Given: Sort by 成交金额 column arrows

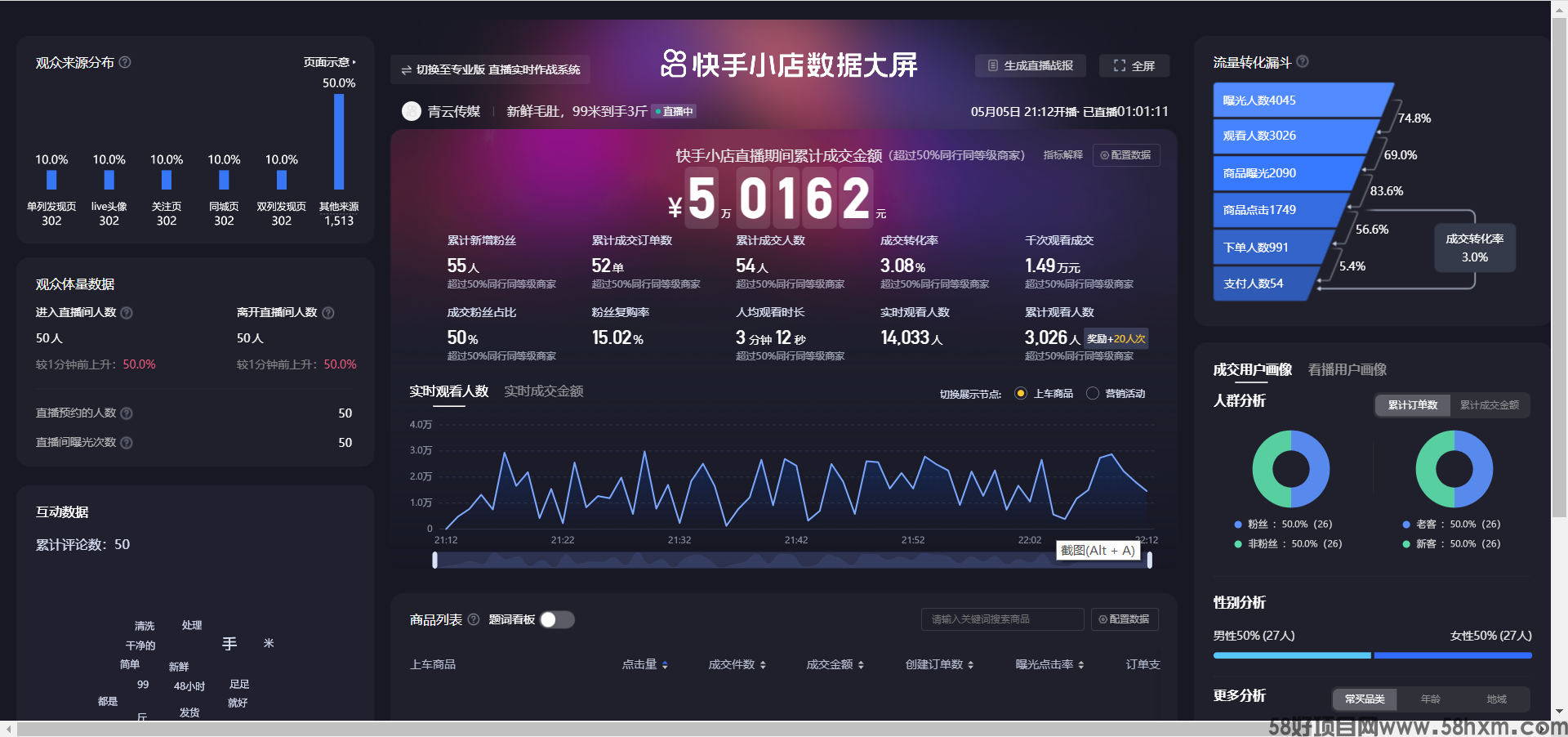Looking at the screenshot, I should point(861,665).
